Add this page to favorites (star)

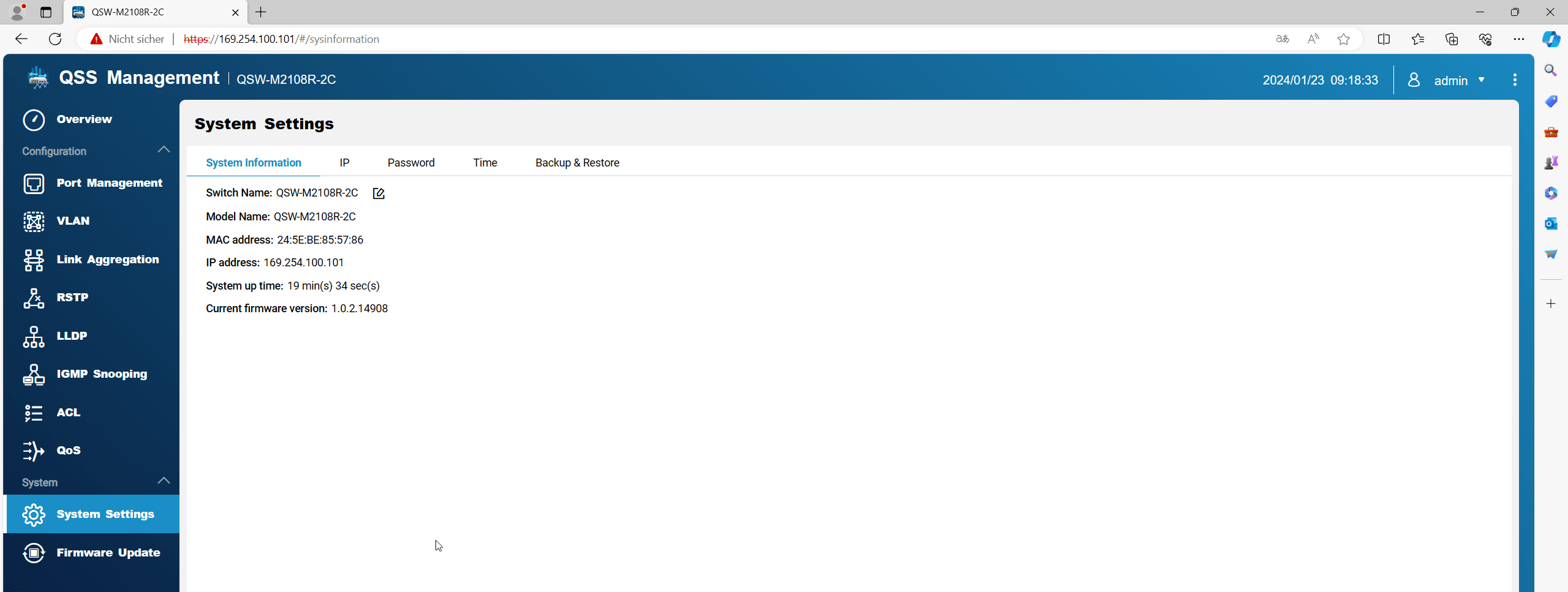point(1344,39)
